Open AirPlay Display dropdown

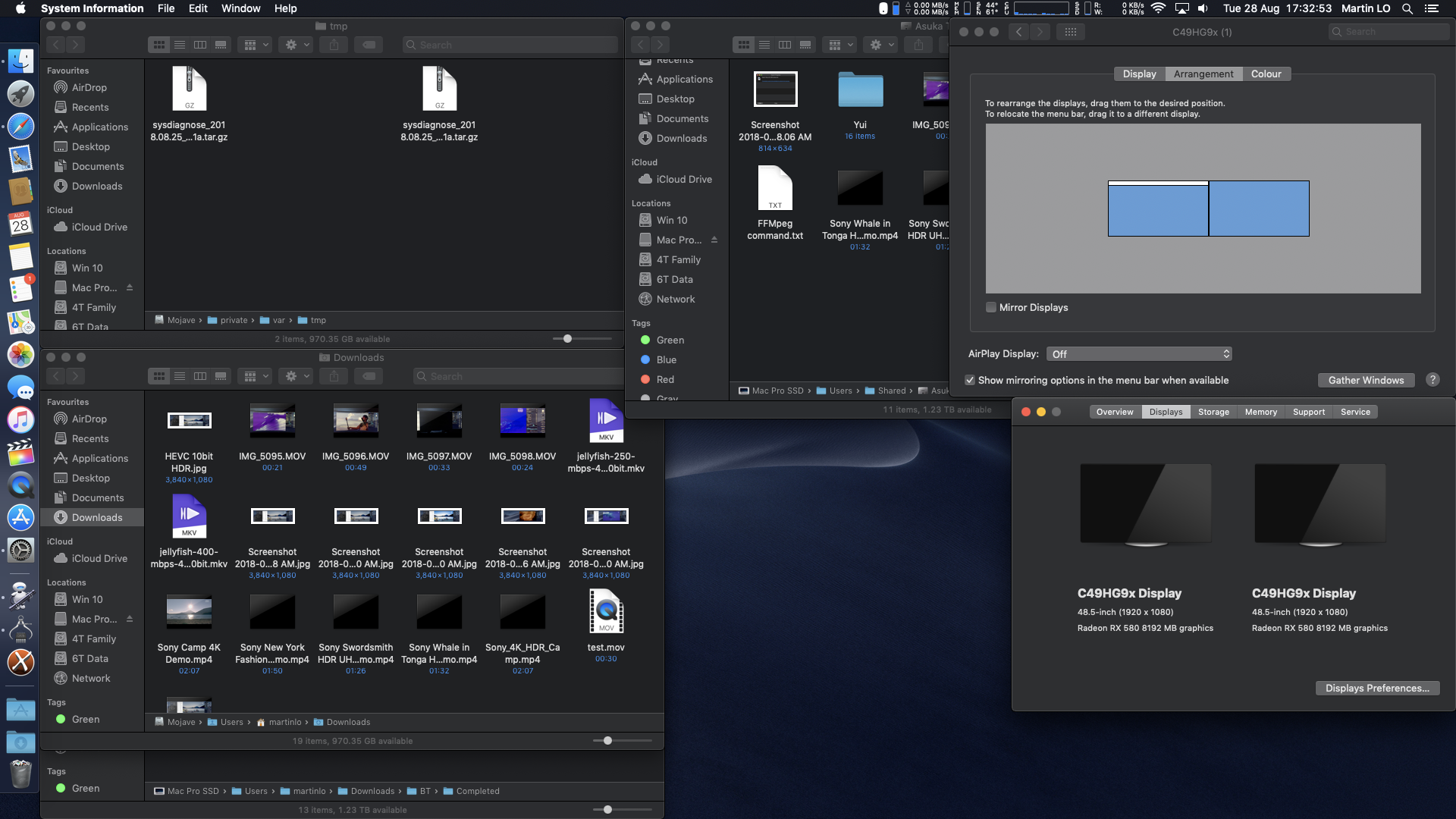point(1139,354)
